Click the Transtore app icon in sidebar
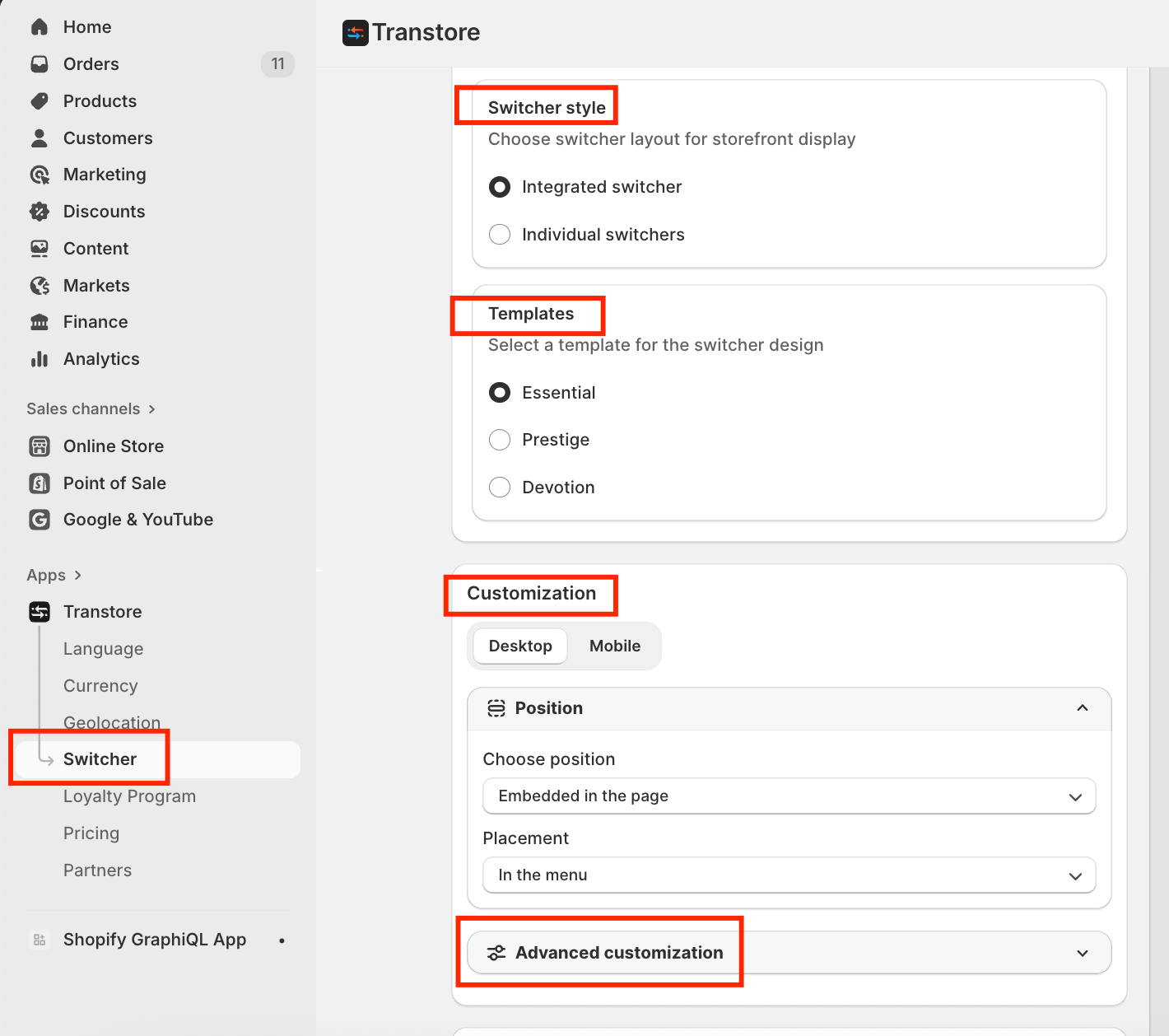Viewport: 1169px width, 1036px height. (40, 612)
